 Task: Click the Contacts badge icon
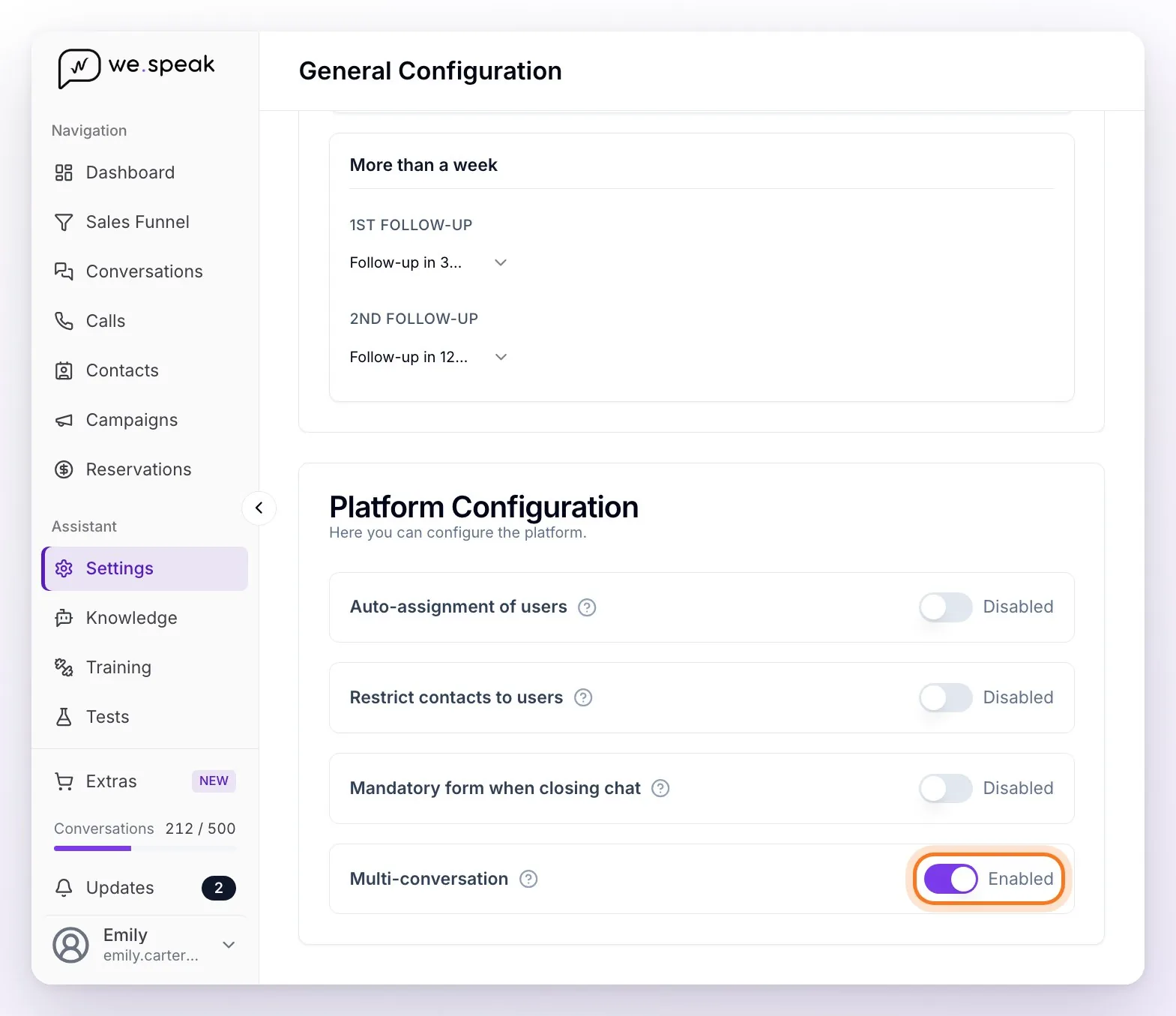[x=64, y=370]
